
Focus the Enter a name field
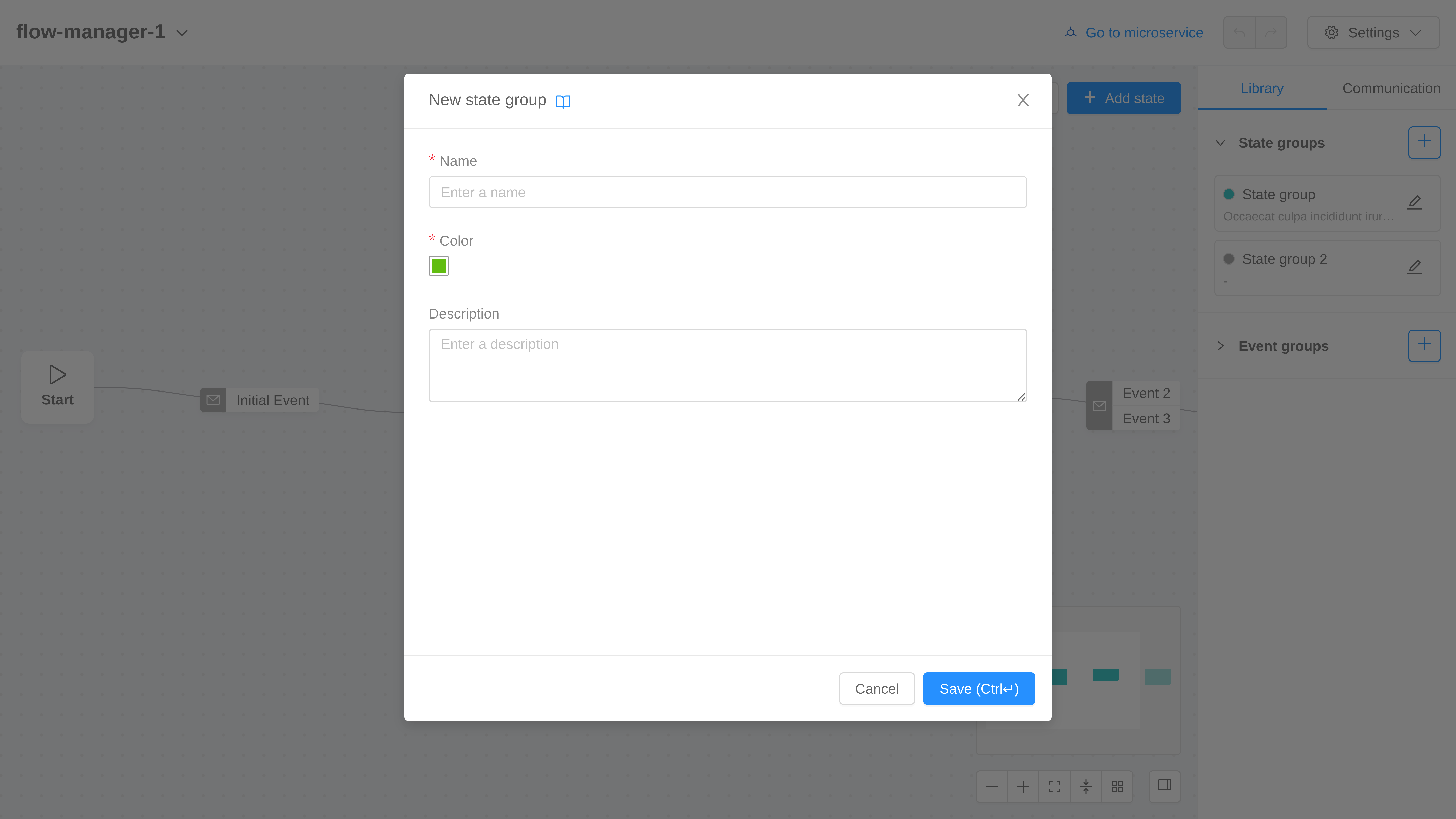[727, 192]
